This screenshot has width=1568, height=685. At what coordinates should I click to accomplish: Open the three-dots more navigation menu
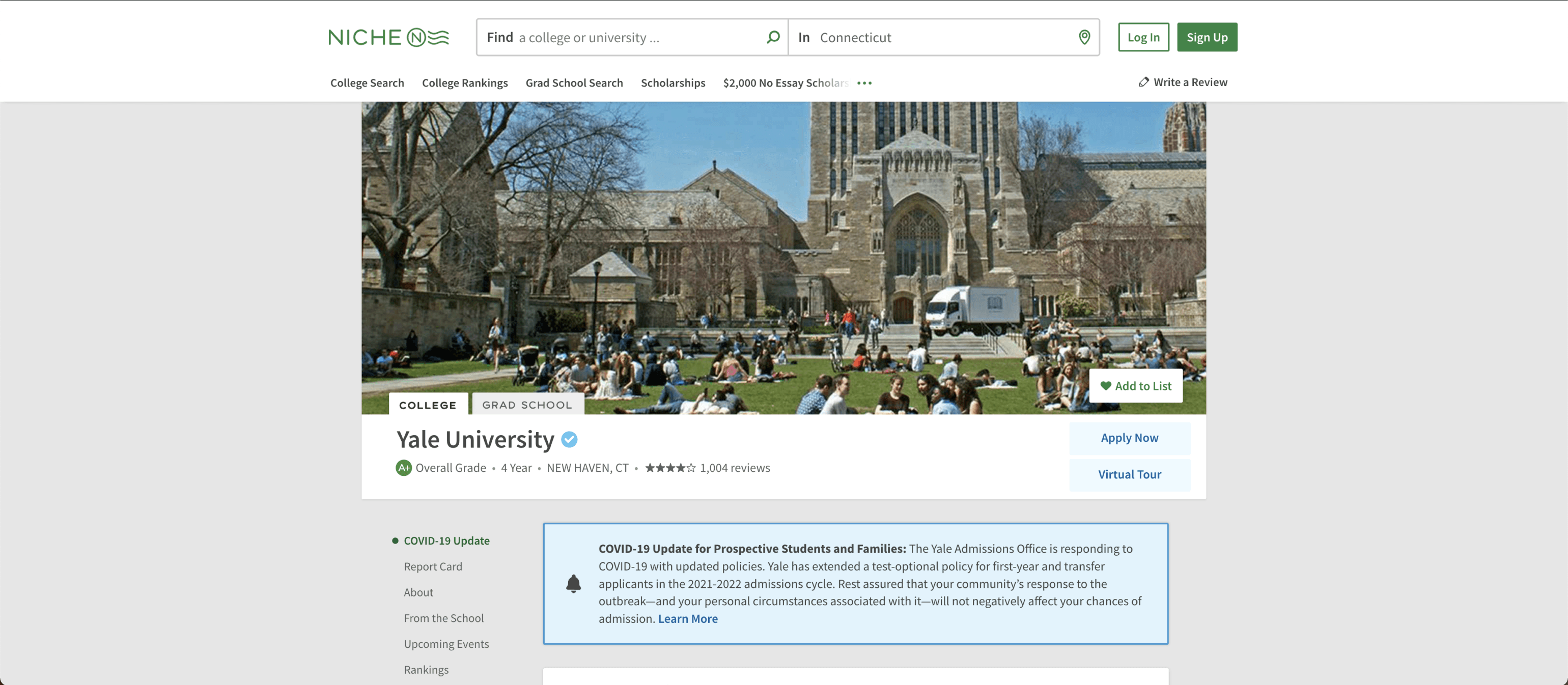[x=864, y=83]
